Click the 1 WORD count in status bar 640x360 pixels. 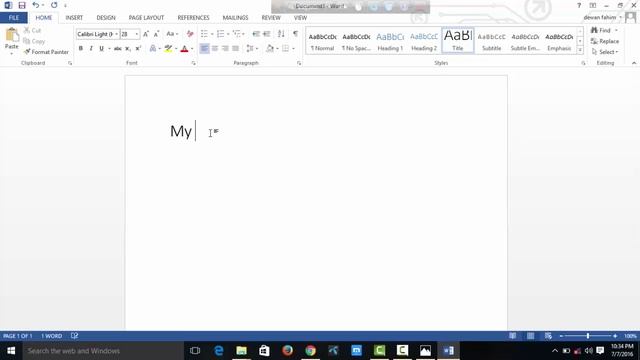click(51, 336)
